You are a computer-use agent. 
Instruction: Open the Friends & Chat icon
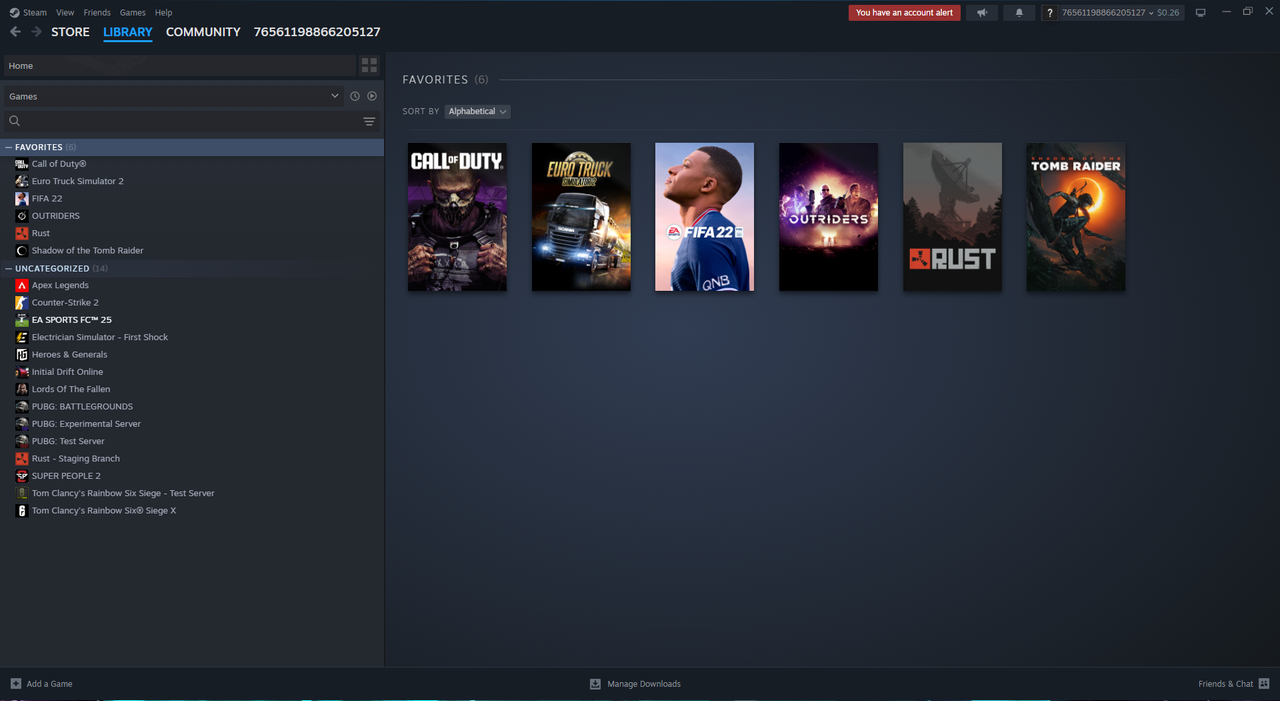point(1264,684)
